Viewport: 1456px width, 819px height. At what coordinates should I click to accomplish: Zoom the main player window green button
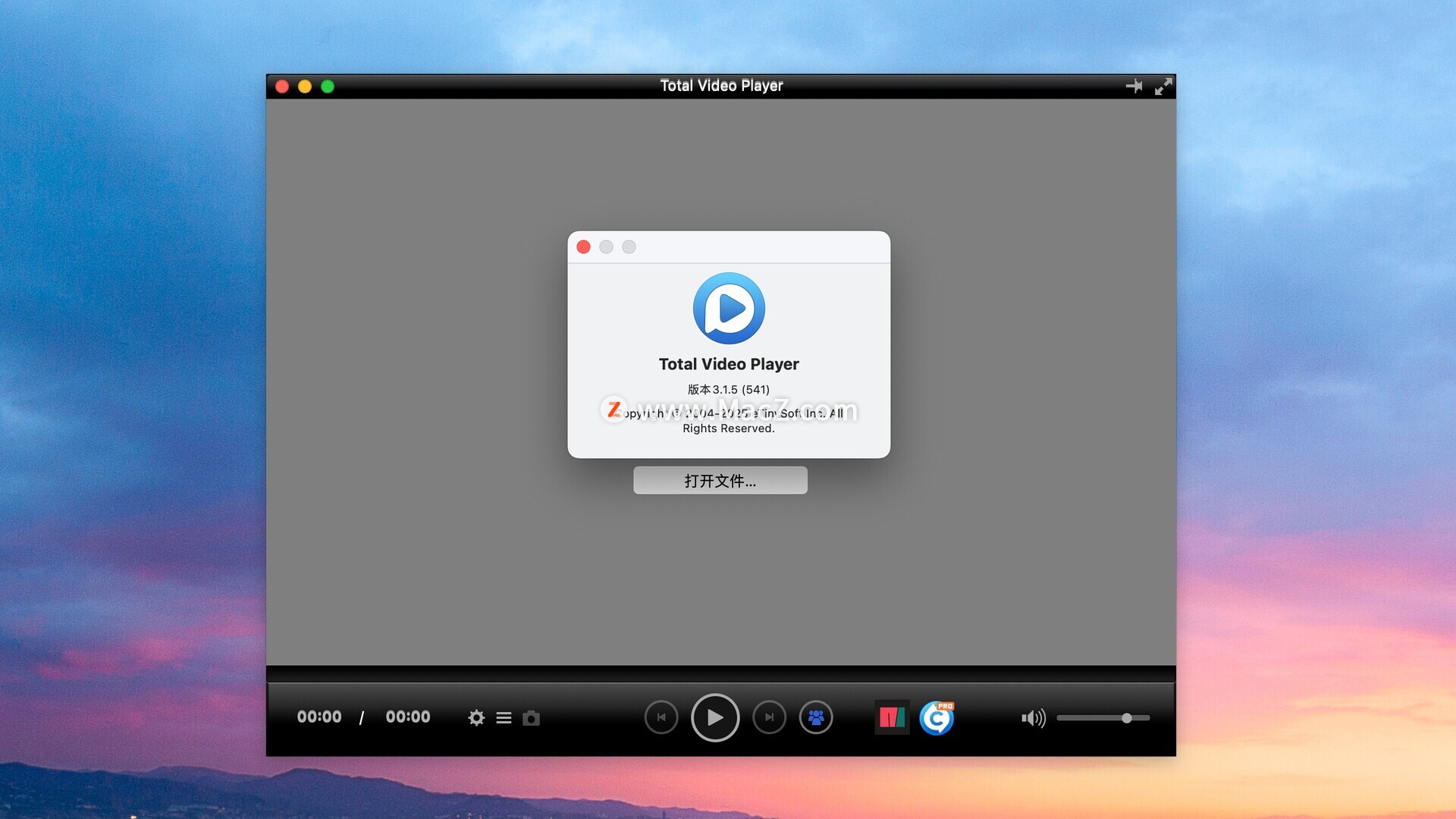(x=328, y=86)
